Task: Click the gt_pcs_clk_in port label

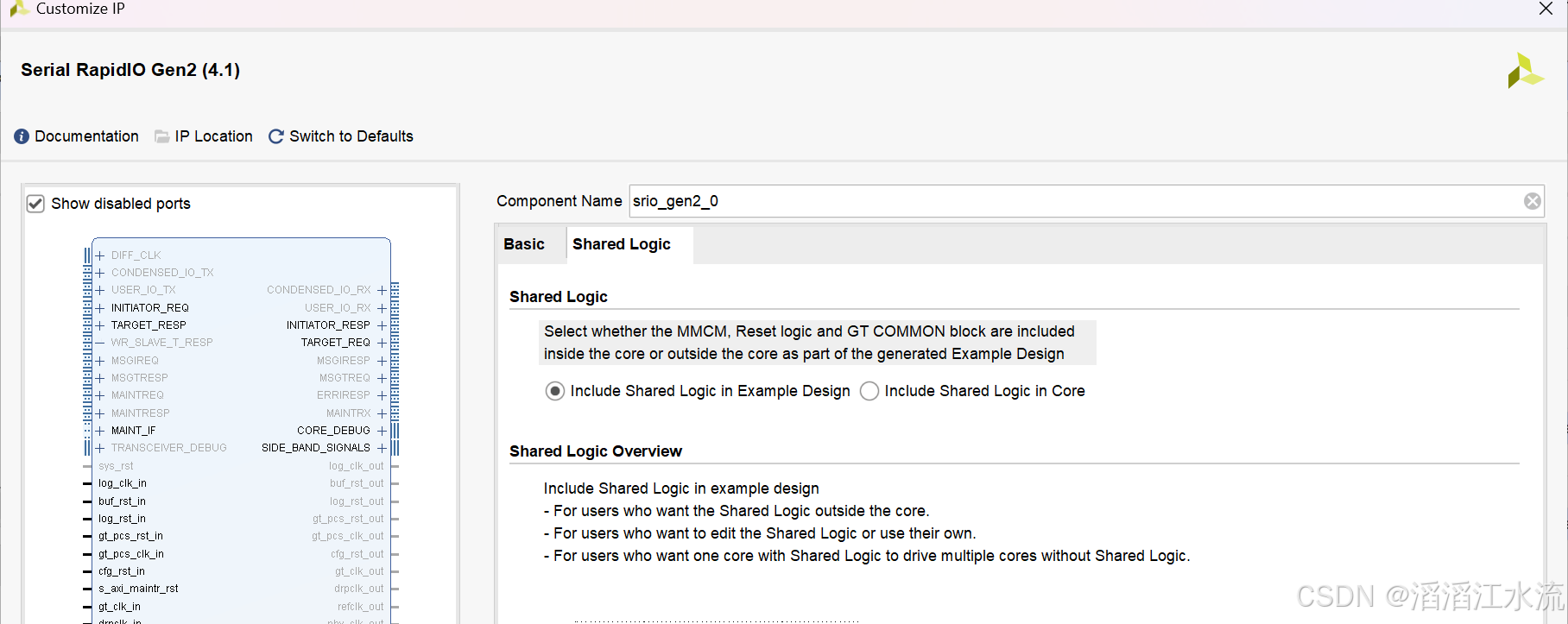Action: click(x=131, y=554)
